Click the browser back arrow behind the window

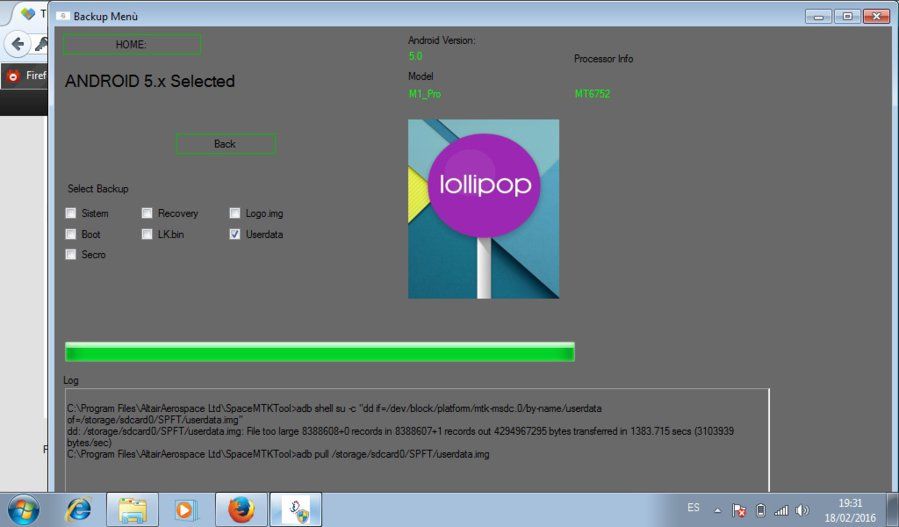[17, 44]
